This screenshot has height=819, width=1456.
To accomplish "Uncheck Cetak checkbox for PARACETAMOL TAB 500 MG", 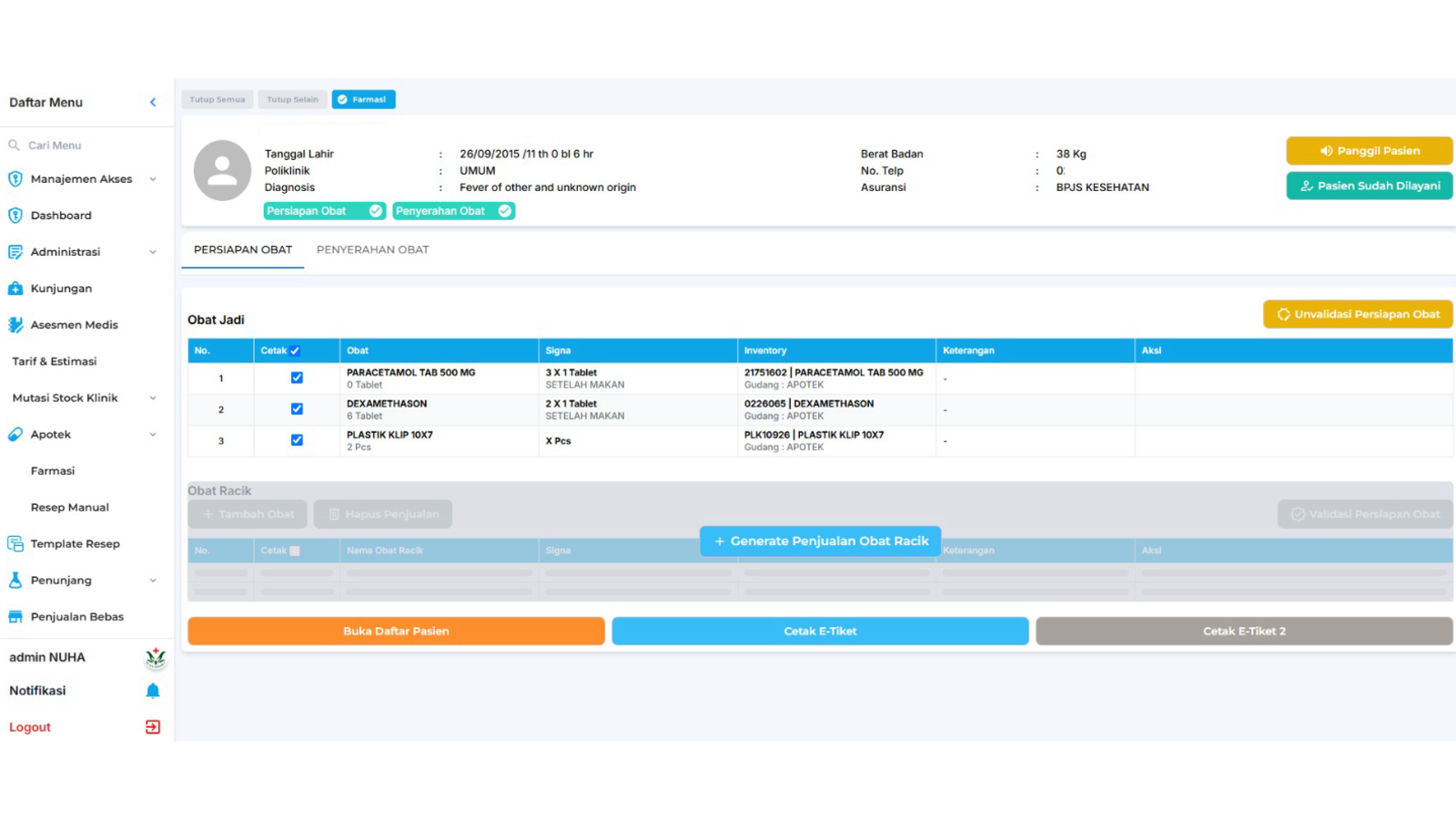I will tap(297, 378).
